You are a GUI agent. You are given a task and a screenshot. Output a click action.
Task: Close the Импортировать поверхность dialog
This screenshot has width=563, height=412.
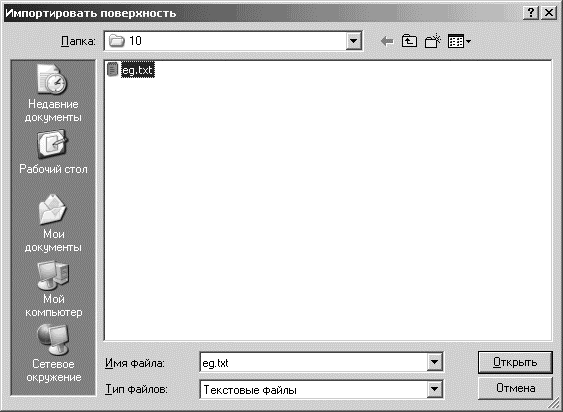click(549, 13)
